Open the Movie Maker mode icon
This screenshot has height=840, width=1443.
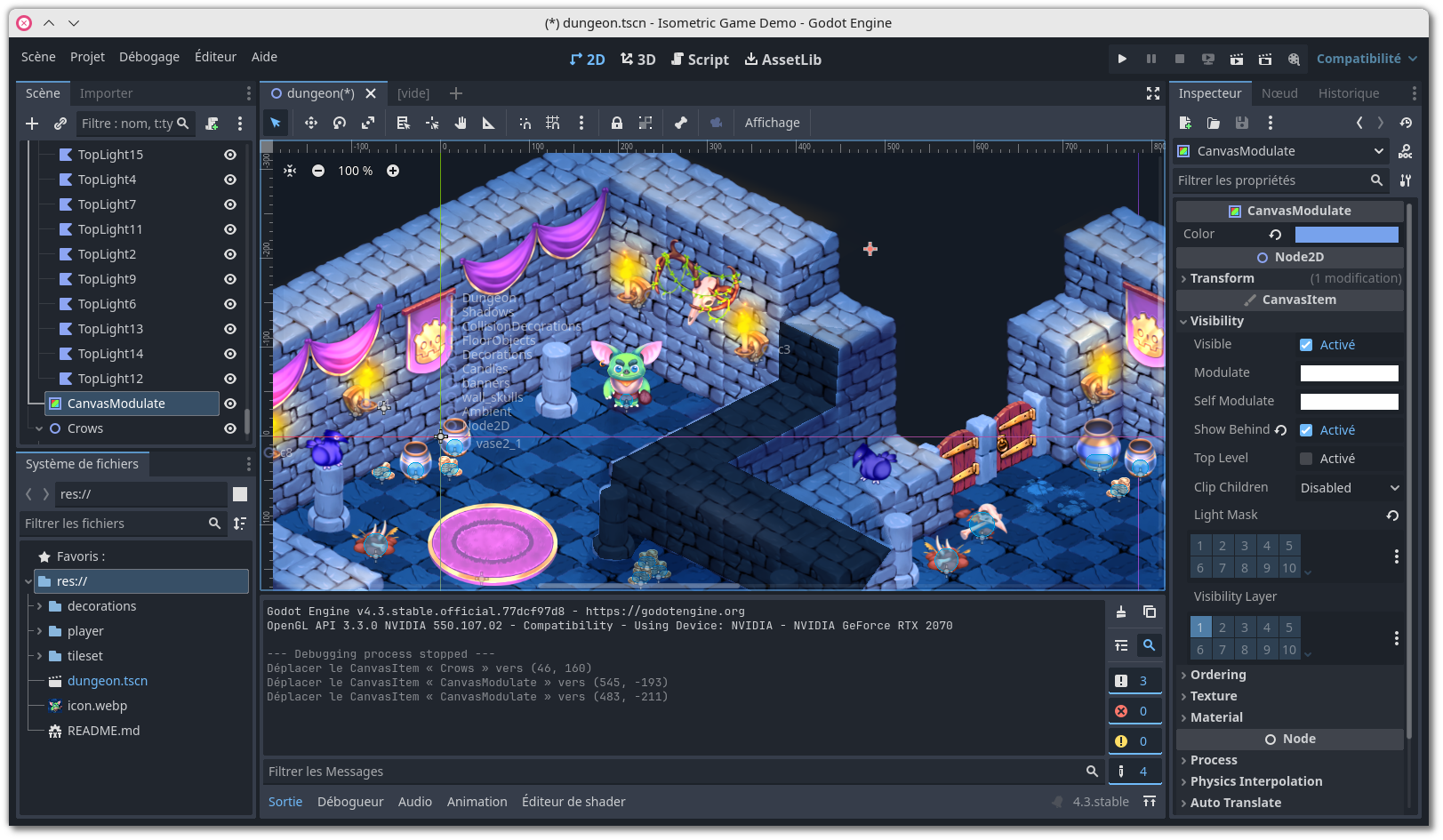pyautogui.click(x=1294, y=59)
